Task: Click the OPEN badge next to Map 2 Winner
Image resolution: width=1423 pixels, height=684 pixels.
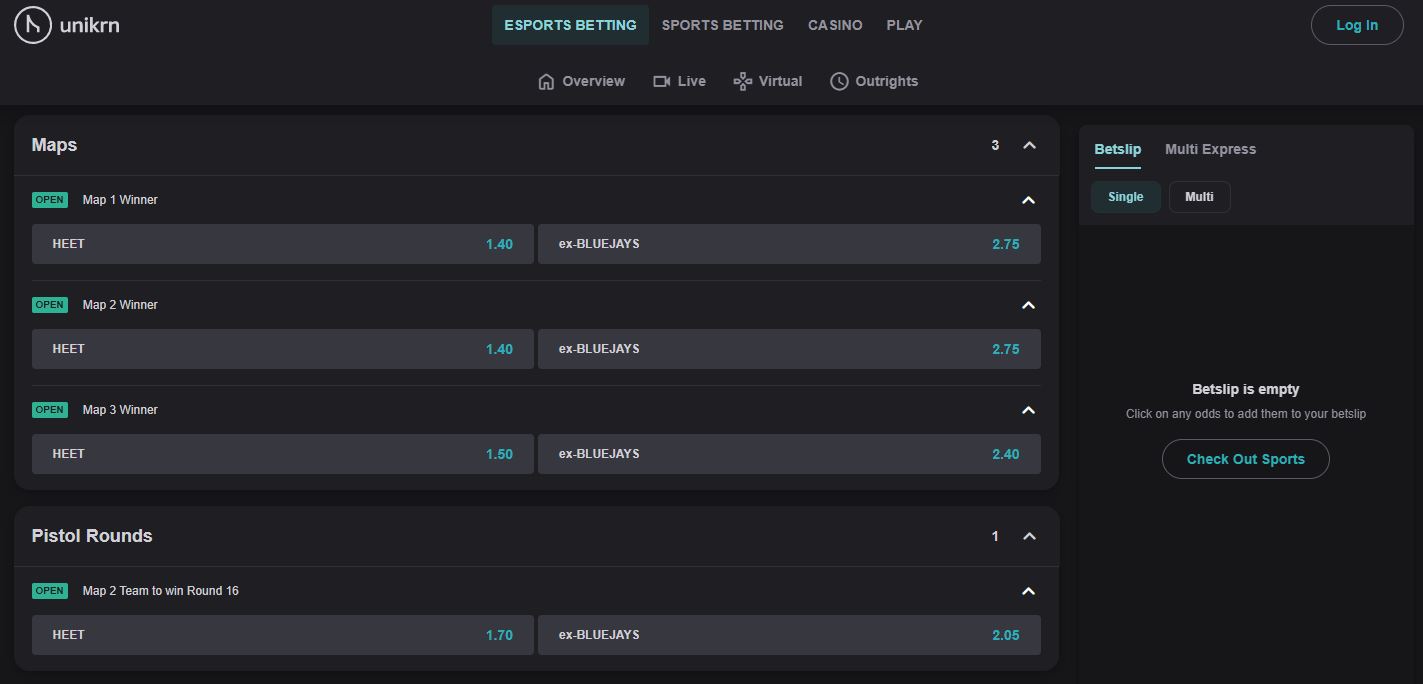Action: (49, 305)
